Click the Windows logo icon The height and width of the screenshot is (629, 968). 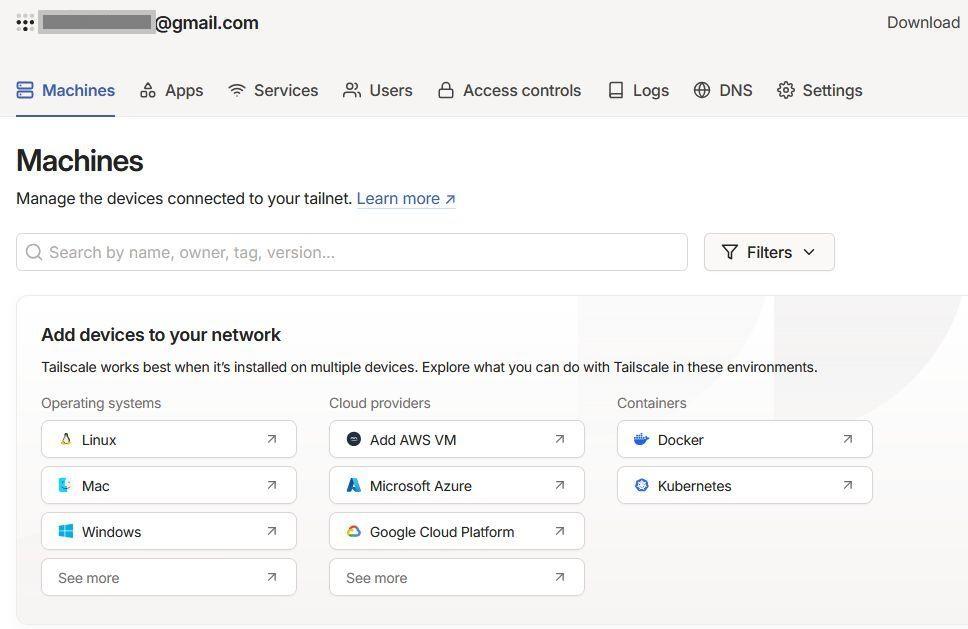click(x=65, y=531)
